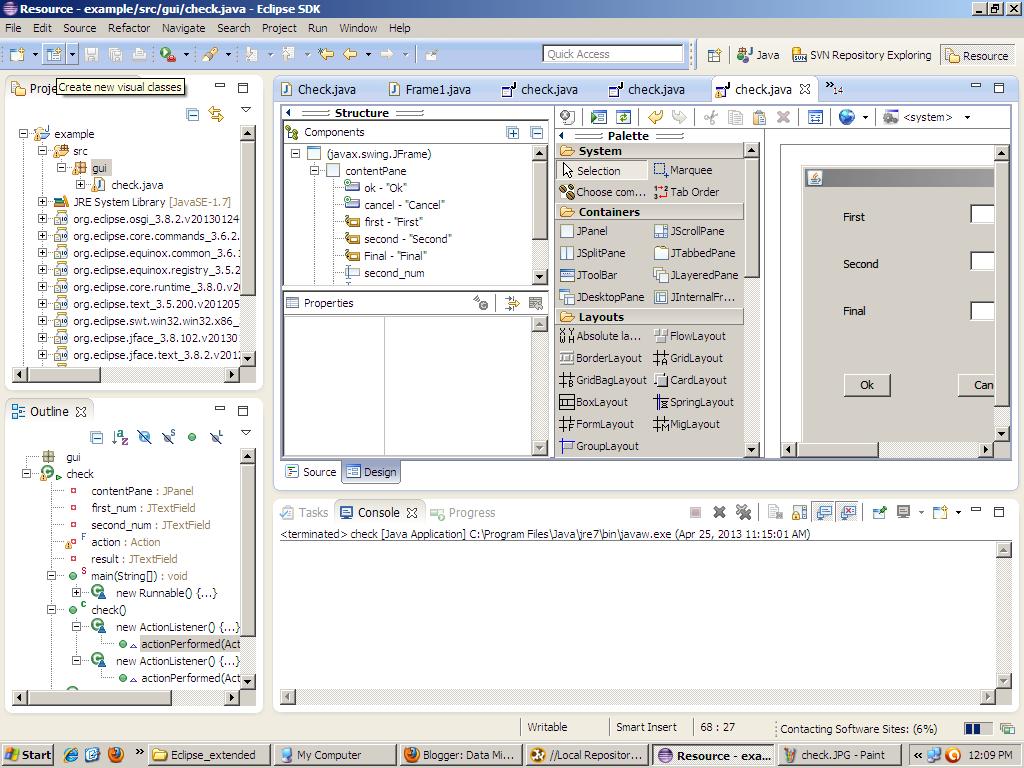This screenshot has height=768, width=1024.
Task: Collapse the Layouts palette category
Action: pos(650,317)
